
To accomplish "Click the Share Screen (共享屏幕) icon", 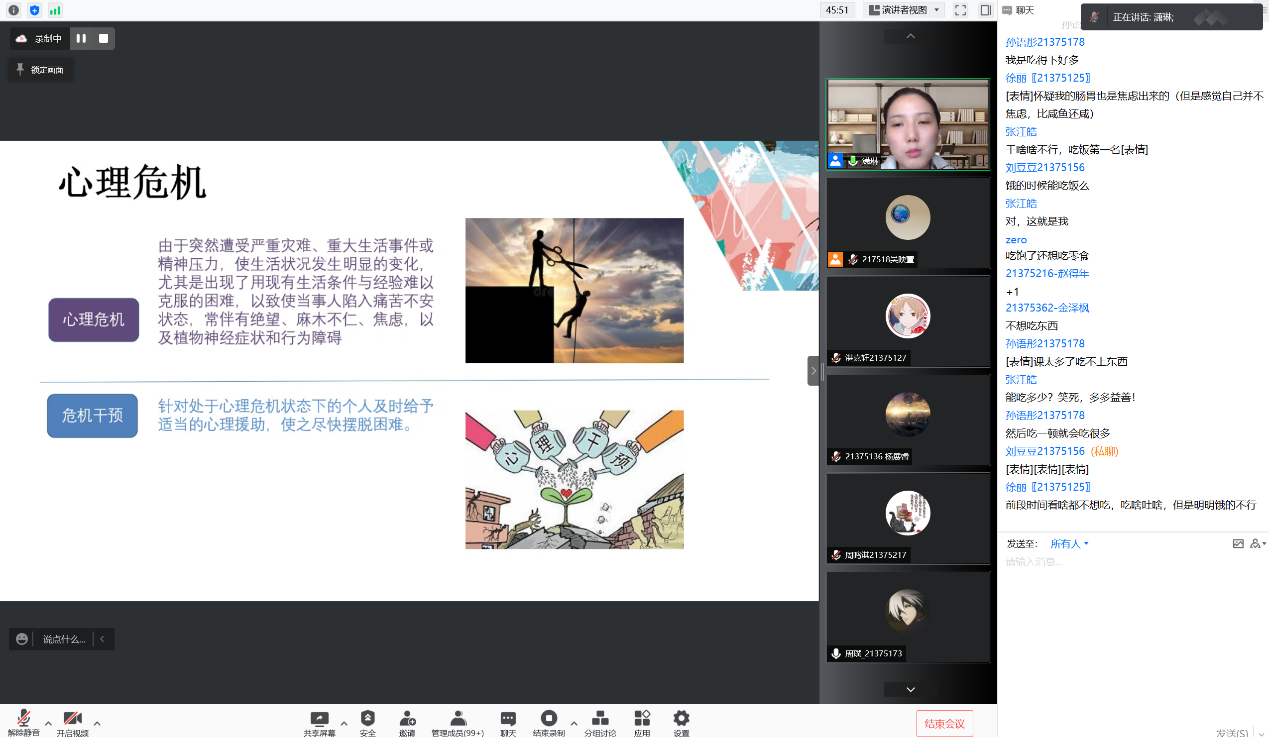I will pos(319,719).
